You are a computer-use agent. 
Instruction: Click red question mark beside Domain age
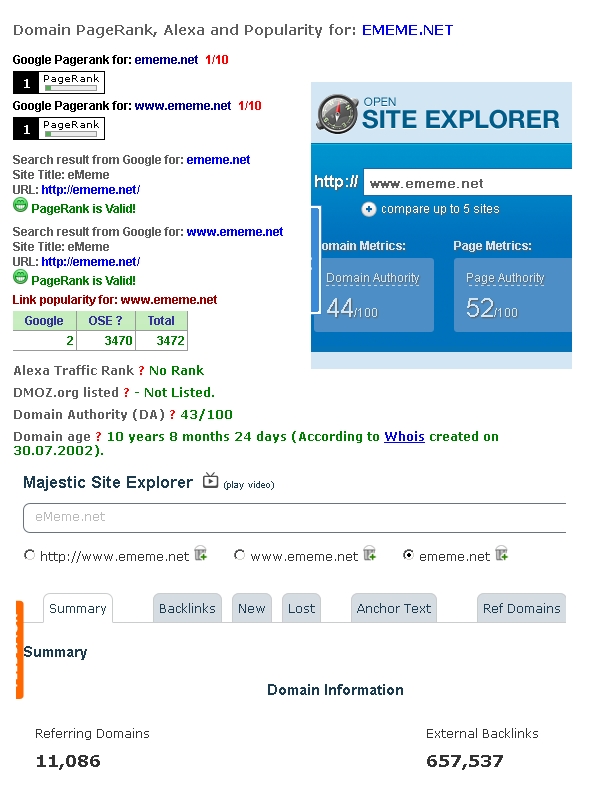[98, 437]
